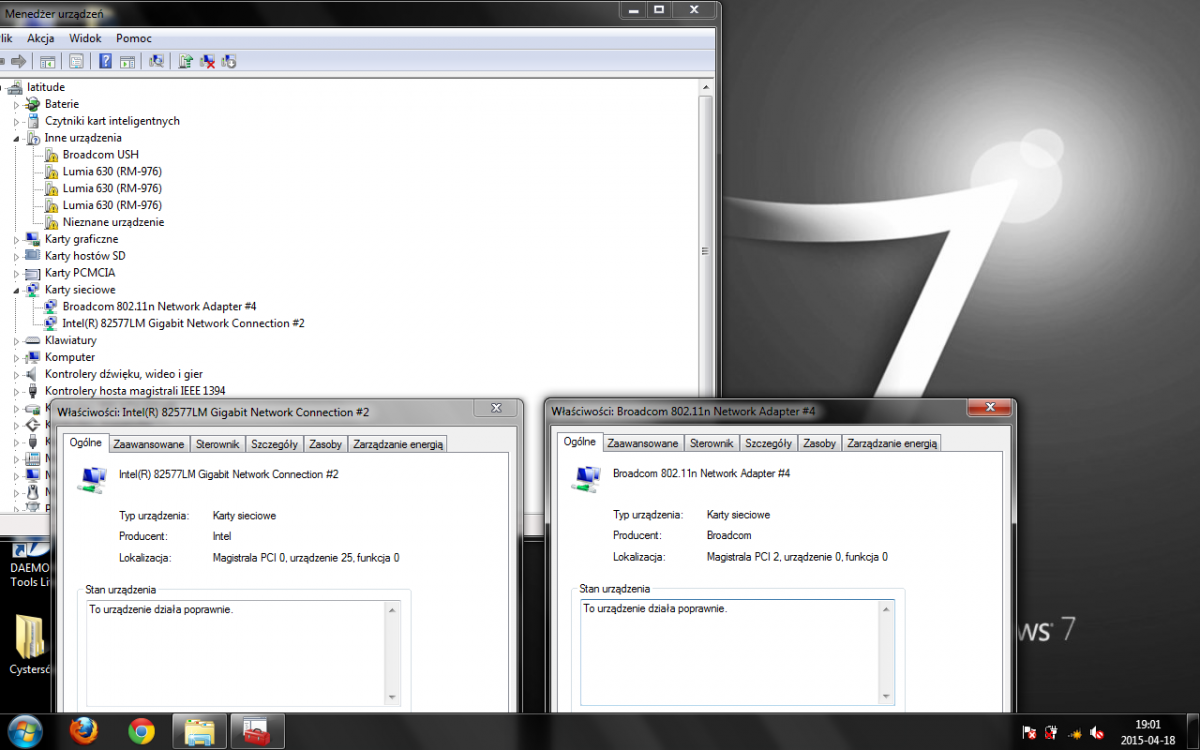
Task: Click Device Manager scrollbar up arrow
Action: [705, 88]
